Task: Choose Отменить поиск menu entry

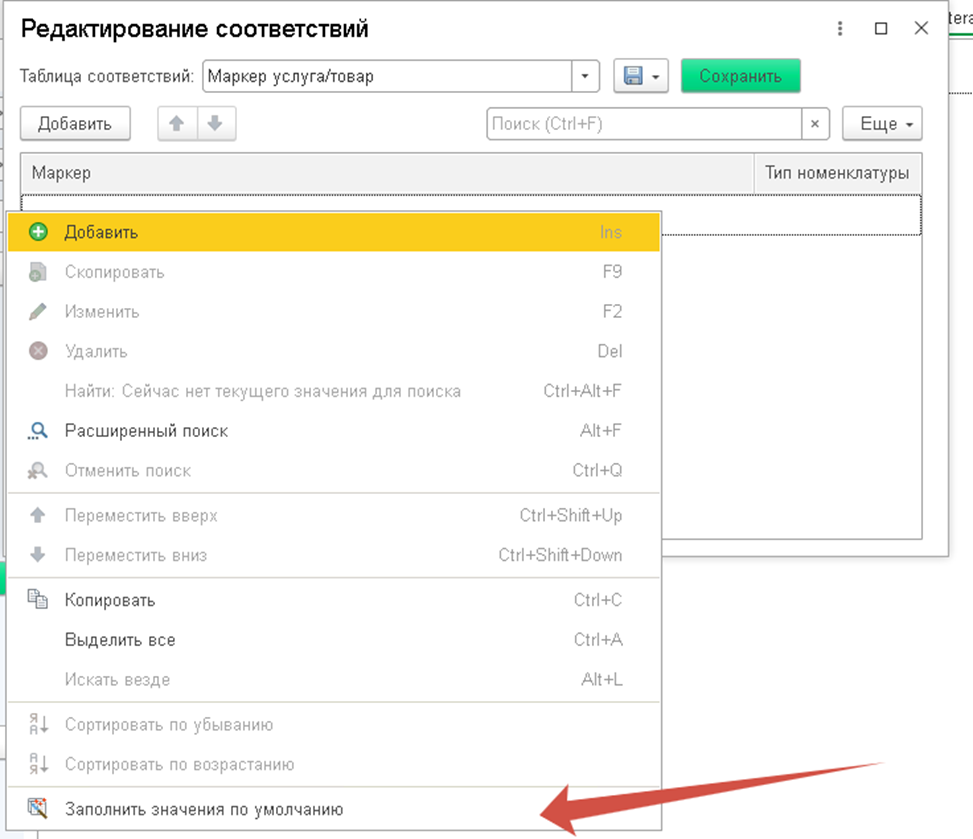Action: [x=334, y=470]
